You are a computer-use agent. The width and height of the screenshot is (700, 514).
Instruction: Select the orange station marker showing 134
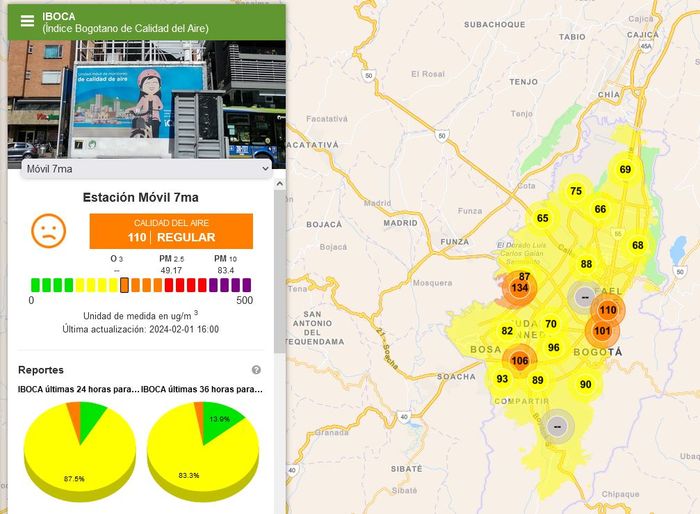(x=519, y=288)
